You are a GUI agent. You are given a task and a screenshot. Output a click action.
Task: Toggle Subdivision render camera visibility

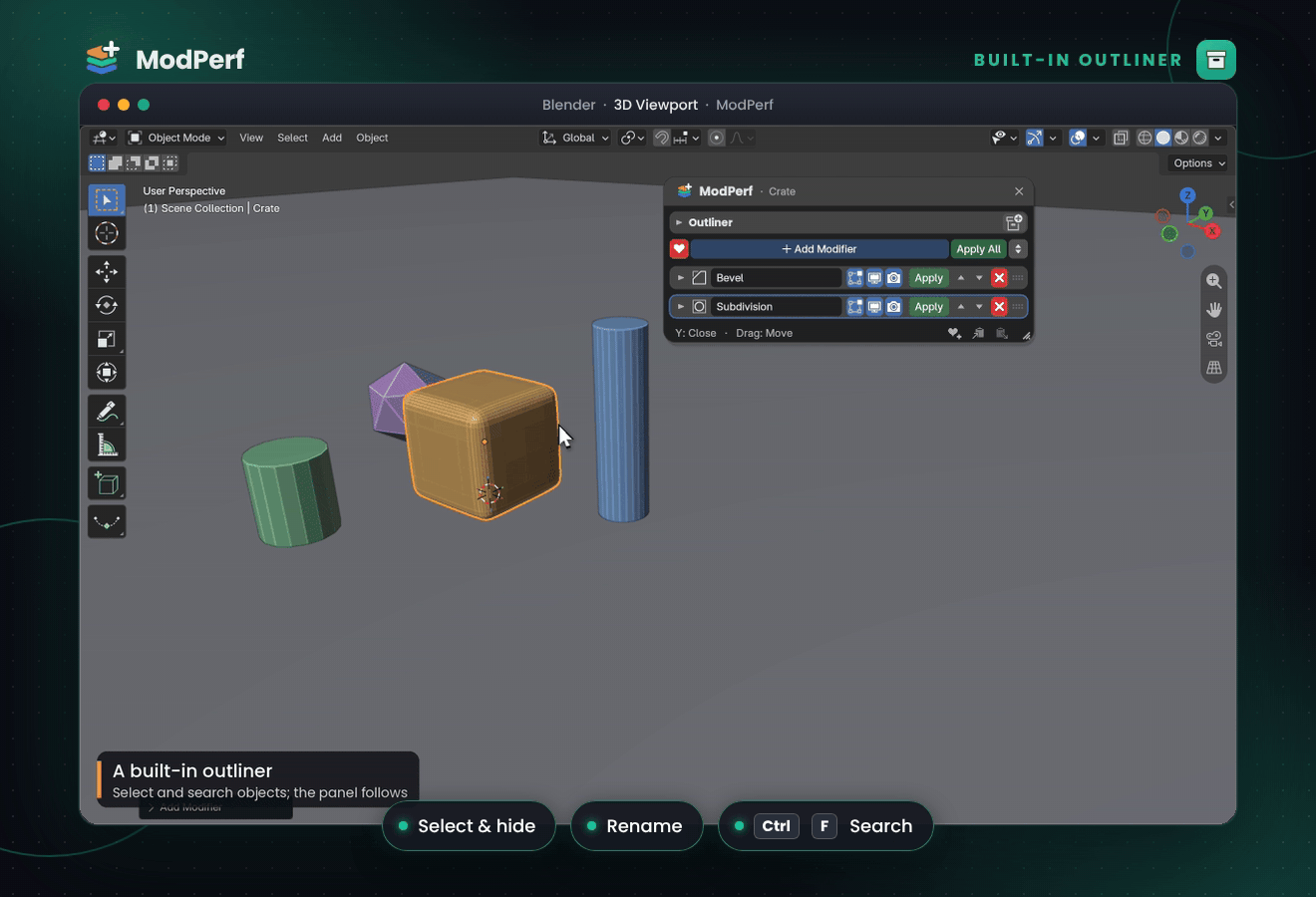point(893,307)
